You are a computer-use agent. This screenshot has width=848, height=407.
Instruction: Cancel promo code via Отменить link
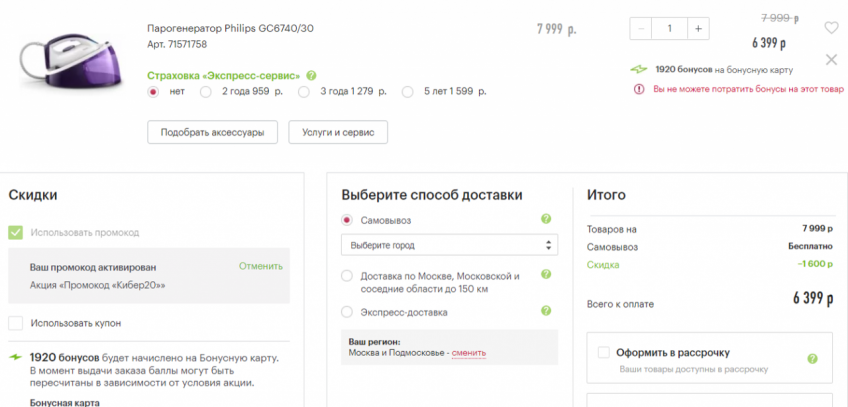pyautogui.click(x=261, y=266)
